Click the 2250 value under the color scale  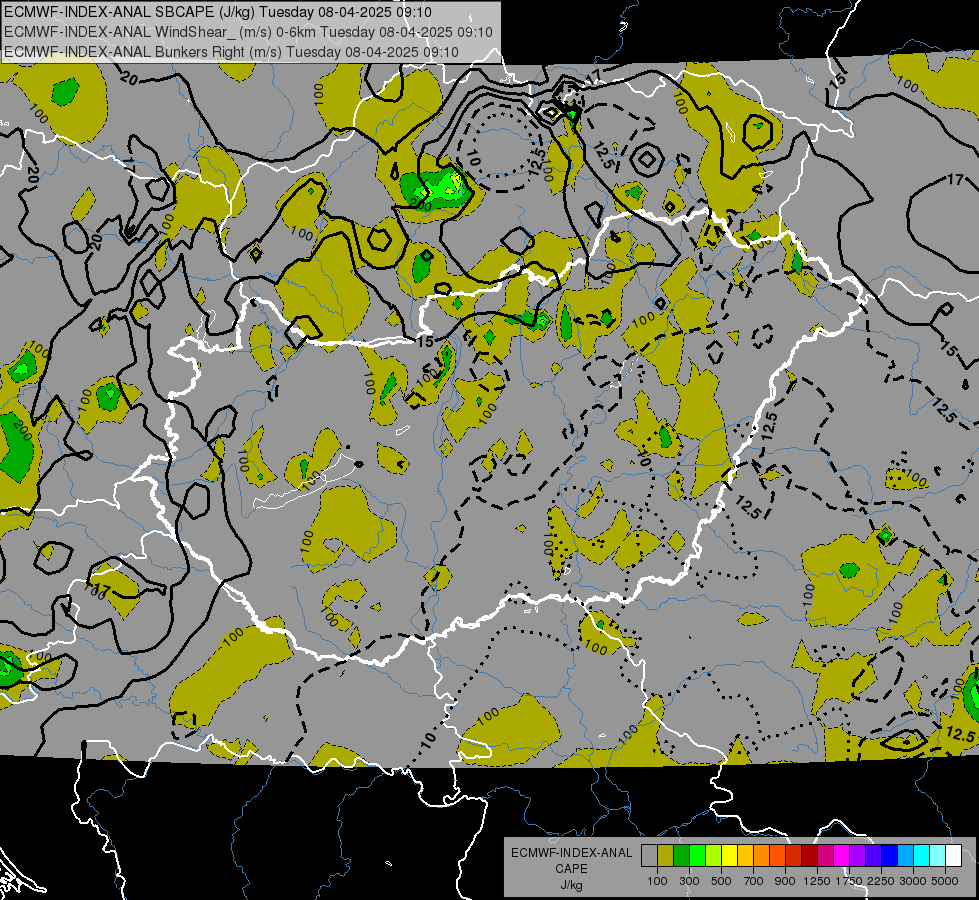click(x=881, y=881)
